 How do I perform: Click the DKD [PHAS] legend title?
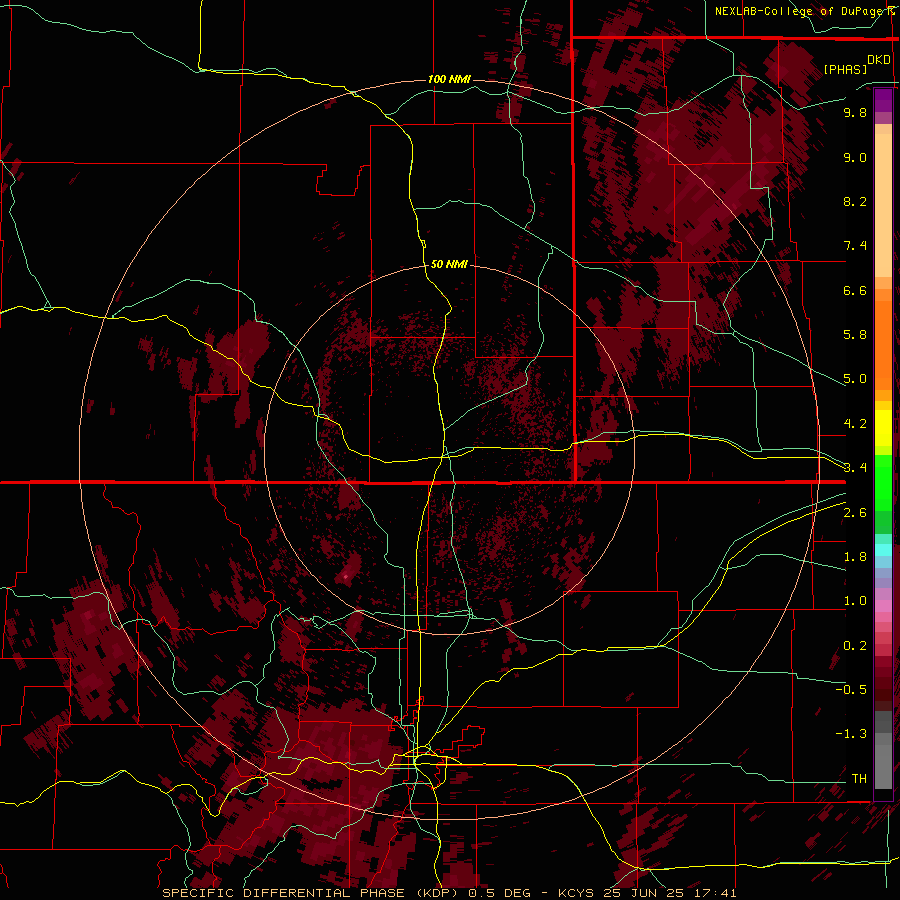(x=857, y=64)
